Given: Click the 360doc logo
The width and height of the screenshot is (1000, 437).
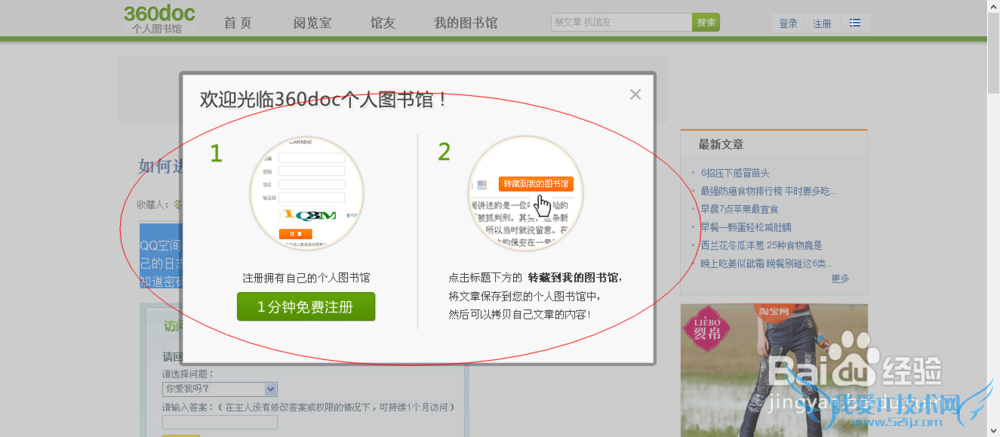Looking at the screenshot, I should 159,19.
